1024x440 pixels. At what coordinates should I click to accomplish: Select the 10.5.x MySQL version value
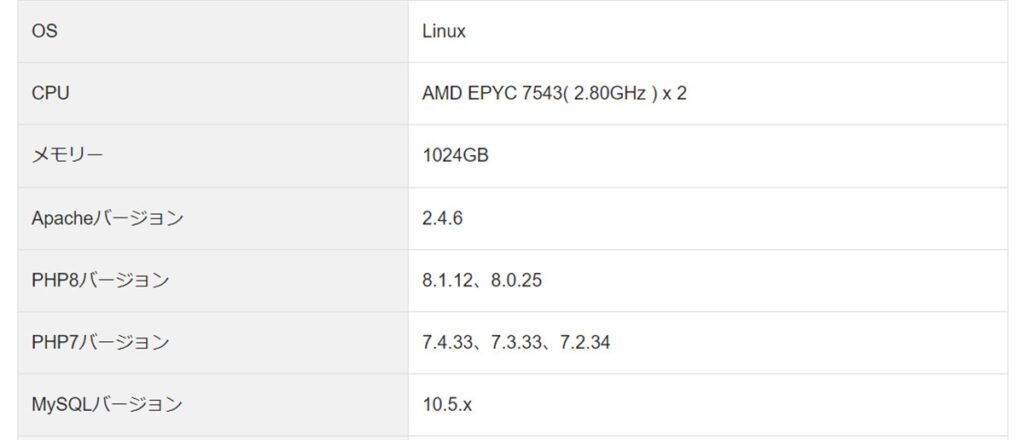point(447,405)
